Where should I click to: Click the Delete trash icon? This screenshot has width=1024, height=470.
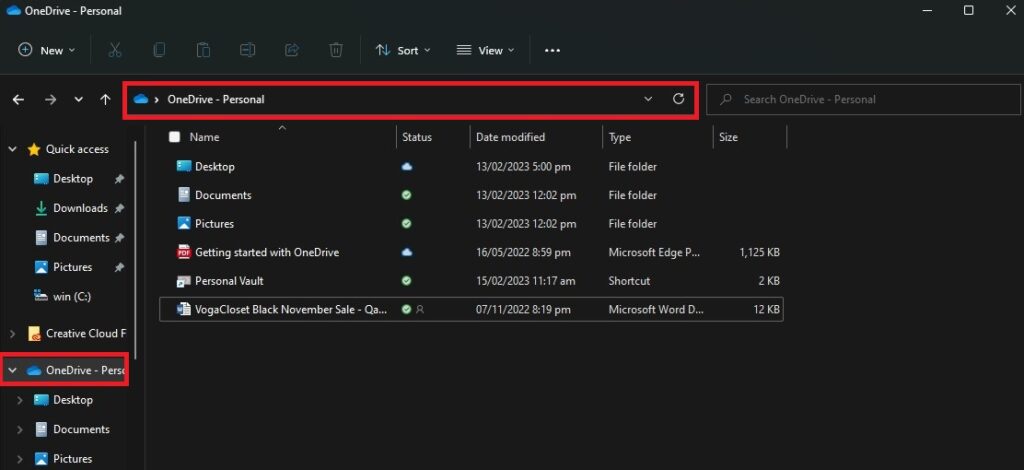click(x=336, y=50)
